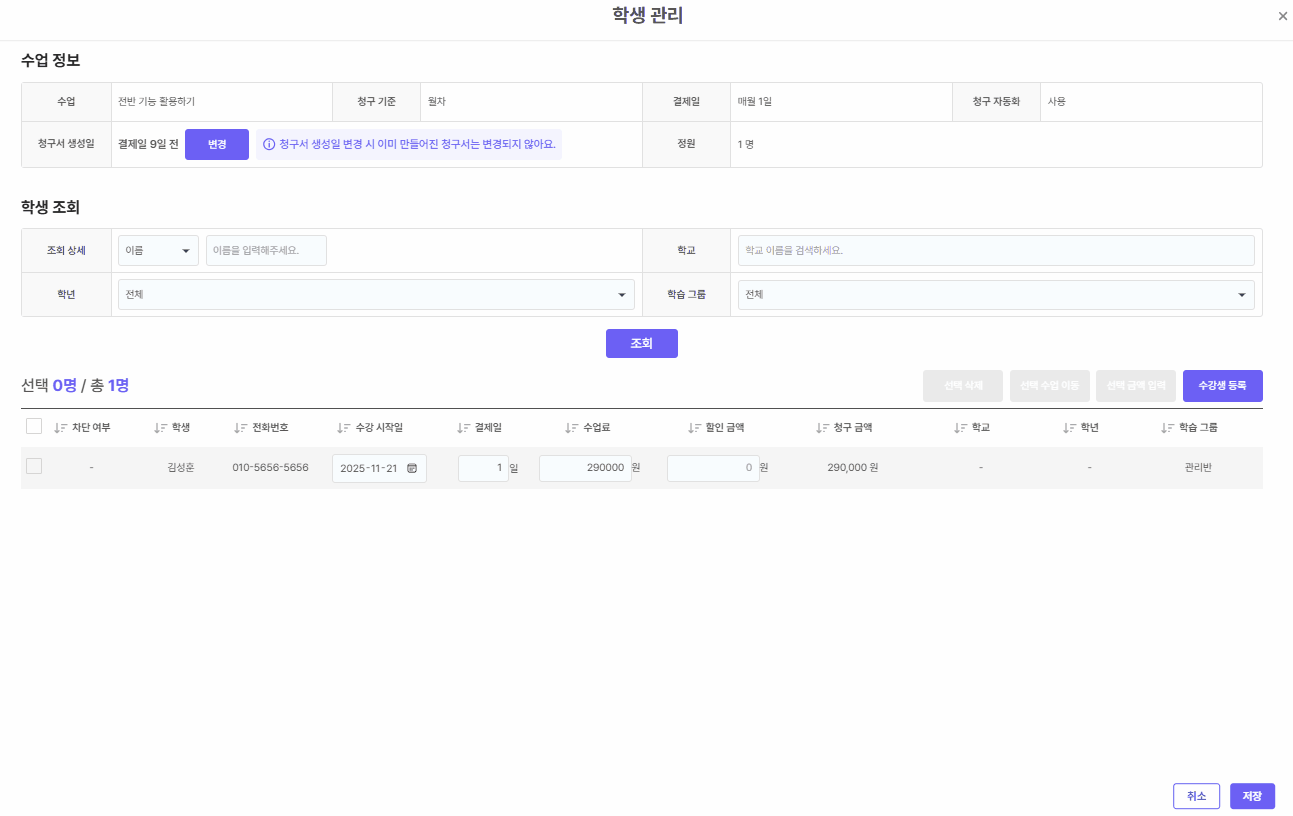This screenshot has width=1293, height=816.
Task: Click the 변경 button for 청구서 생성일
Action: point(217,144)
